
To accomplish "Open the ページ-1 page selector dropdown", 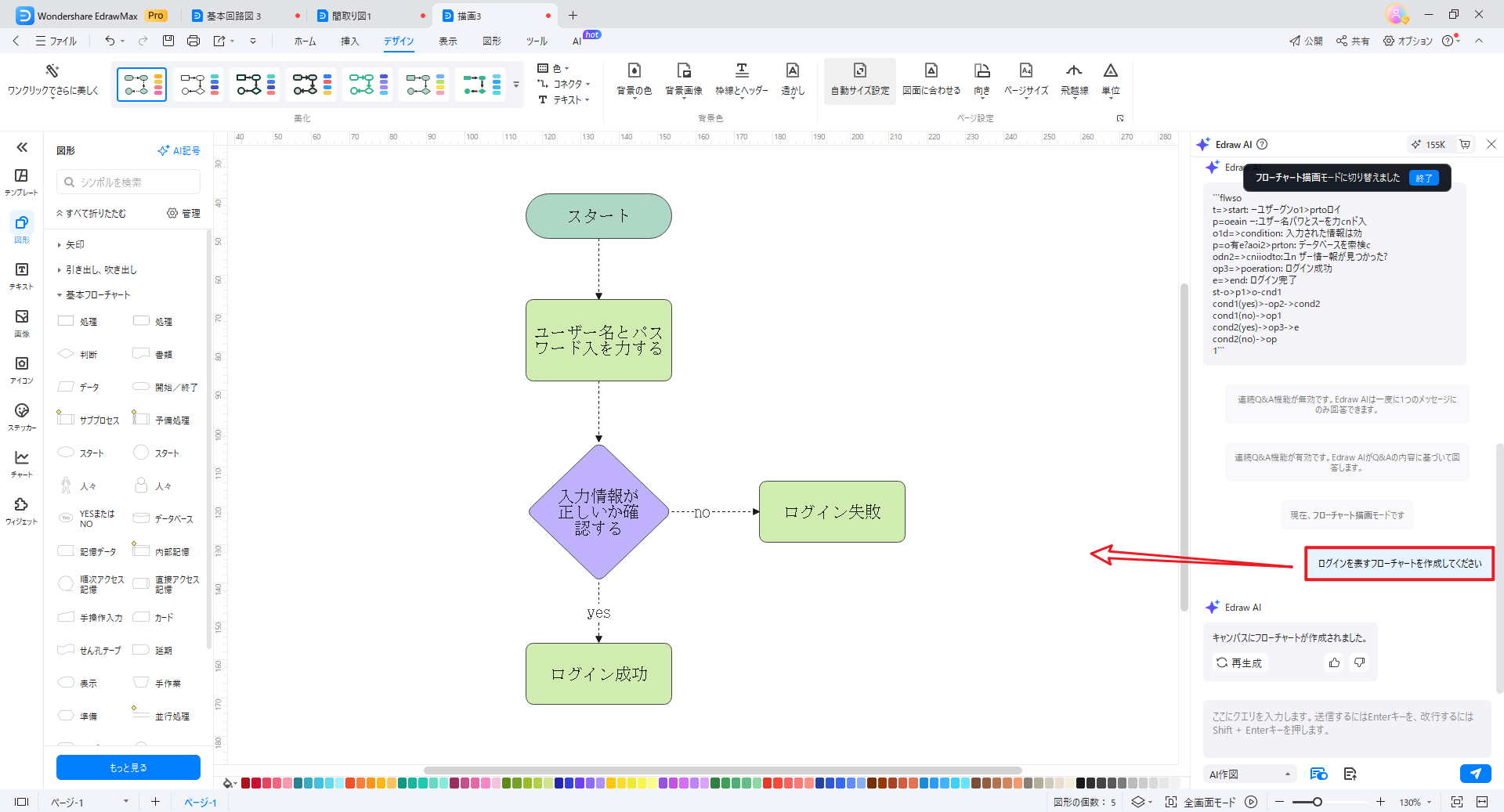I will (89, 802).
